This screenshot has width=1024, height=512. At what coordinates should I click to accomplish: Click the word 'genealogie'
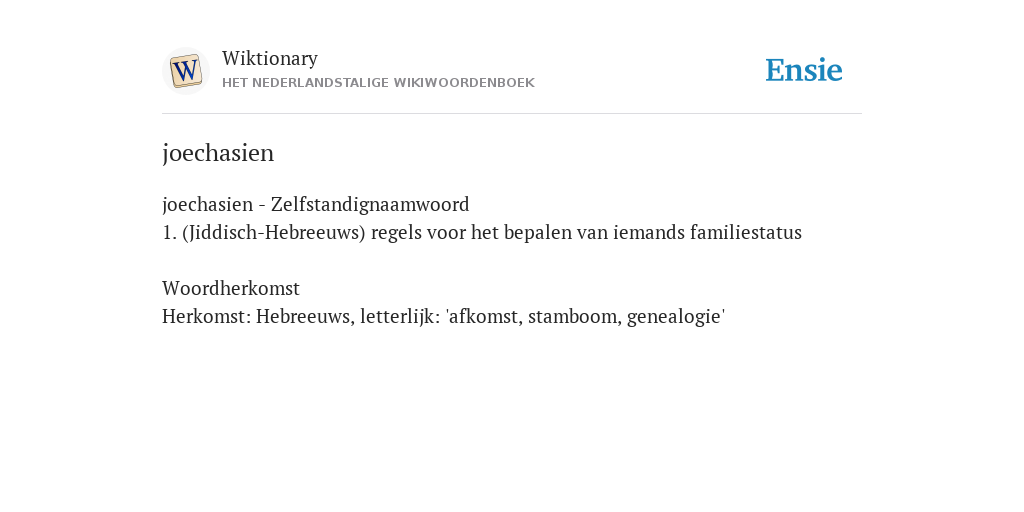(x=674, y=317)
